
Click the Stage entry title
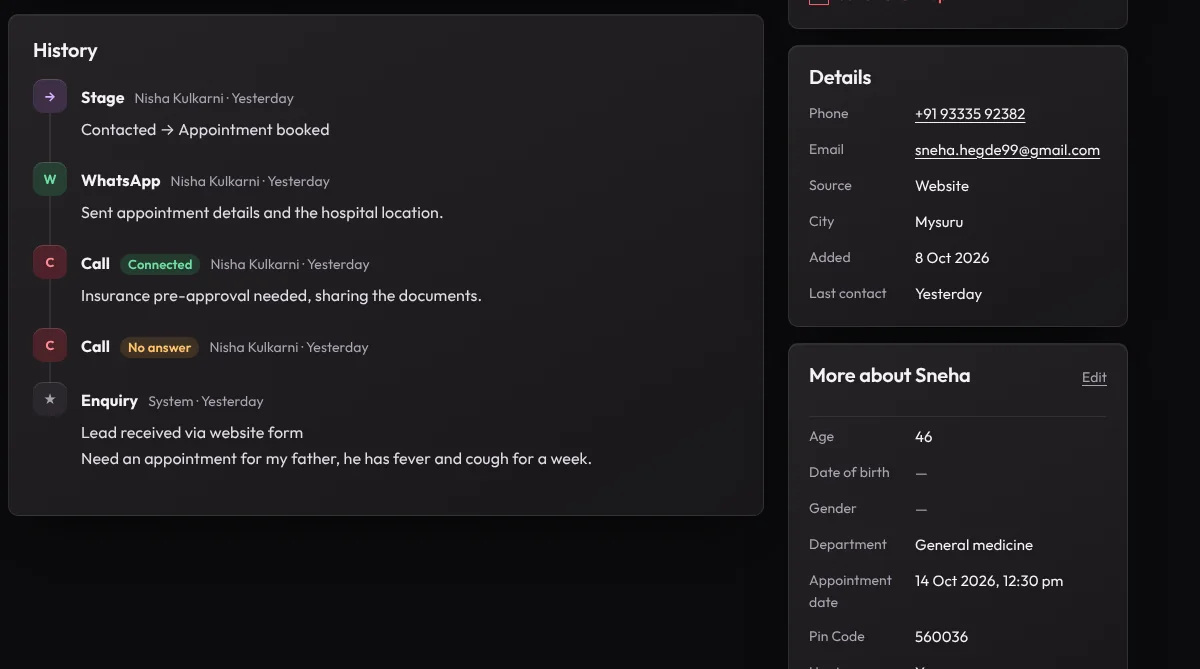(x=103, y=98)
